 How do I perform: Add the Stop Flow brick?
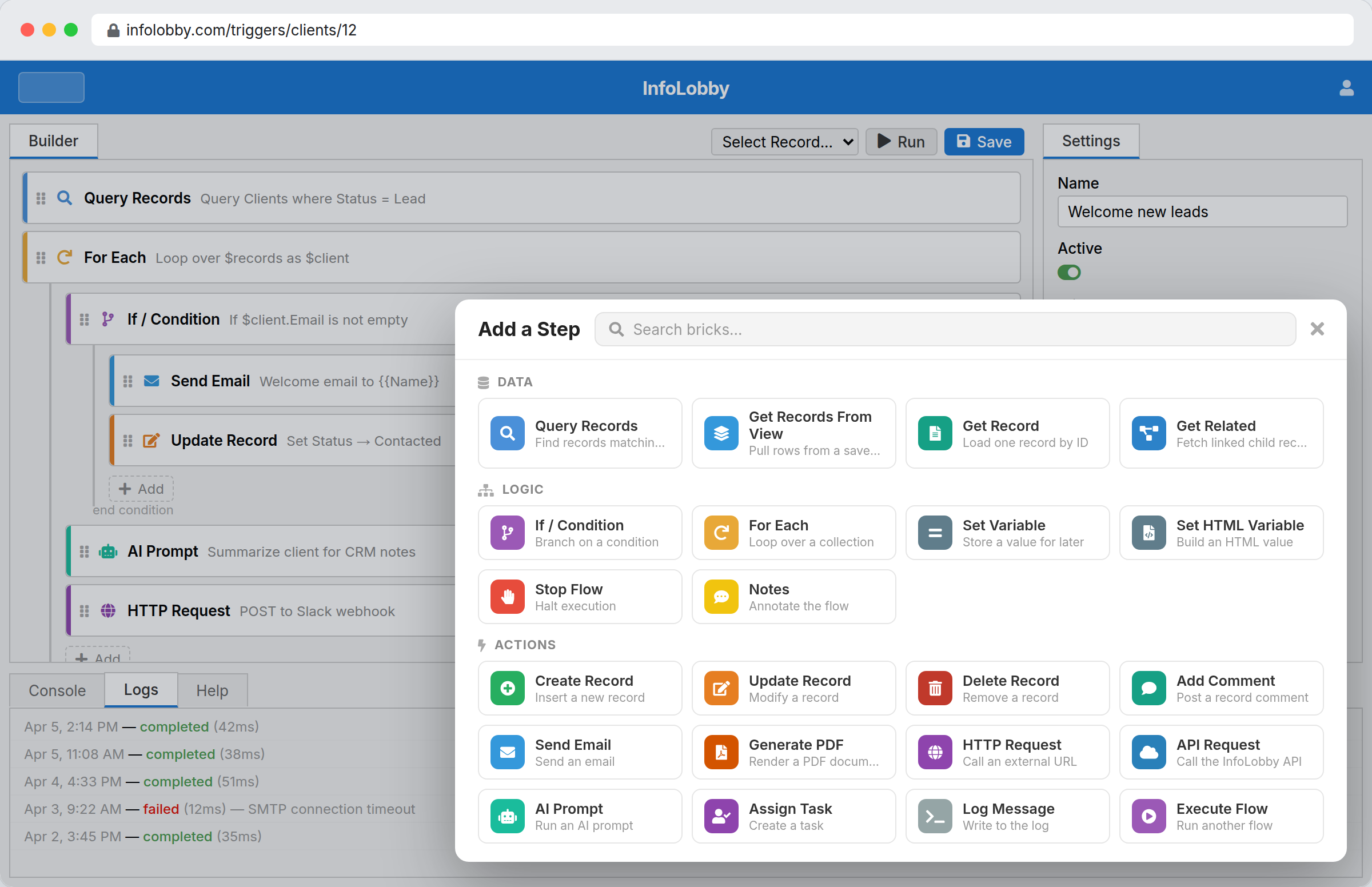(x=580, y=597)
